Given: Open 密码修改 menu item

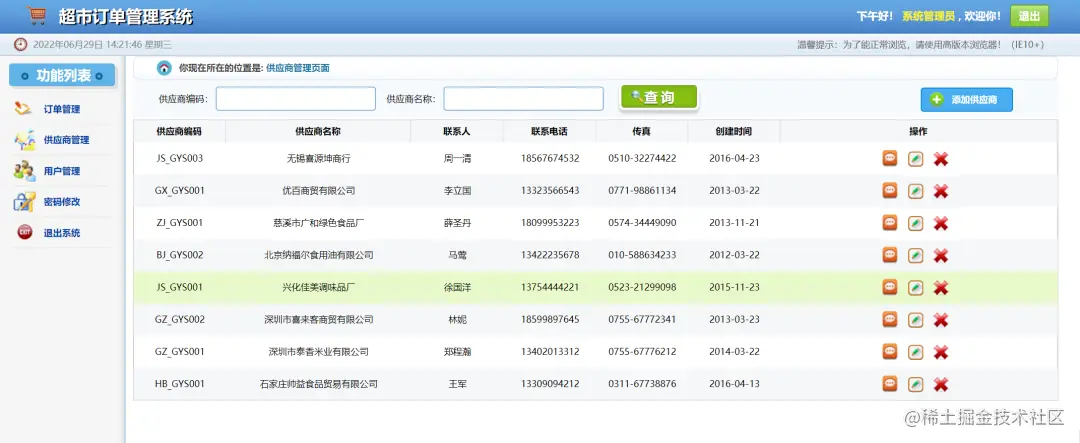Looking at the screenshot, I should pos(62,202).
